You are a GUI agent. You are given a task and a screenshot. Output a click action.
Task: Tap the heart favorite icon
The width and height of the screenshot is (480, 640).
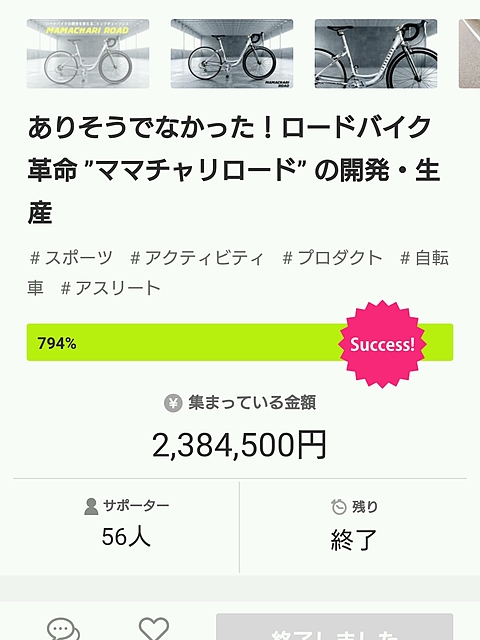(154, 629)
